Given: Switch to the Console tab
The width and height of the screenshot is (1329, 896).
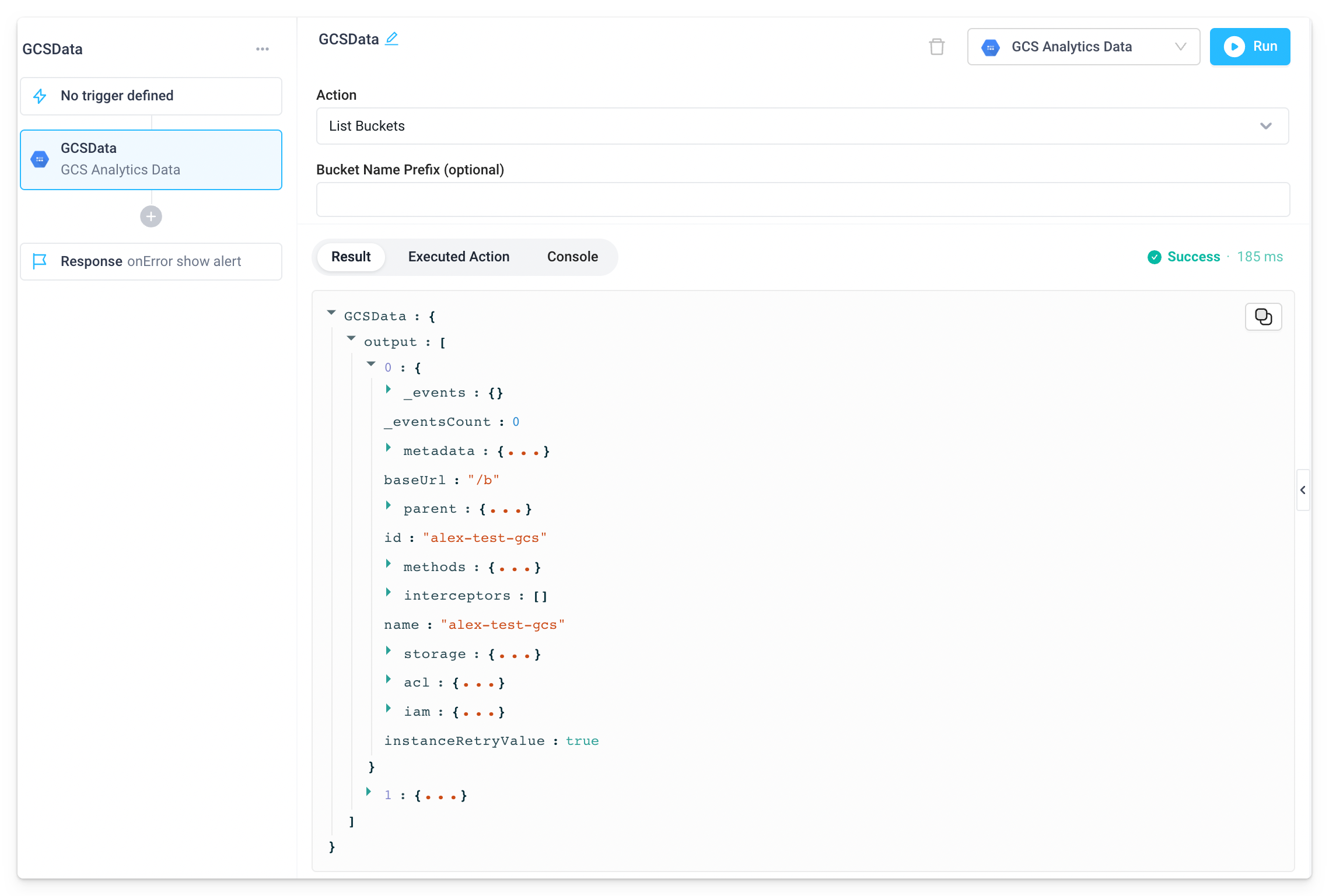Looking at the screenshot, I should (572, 257).
